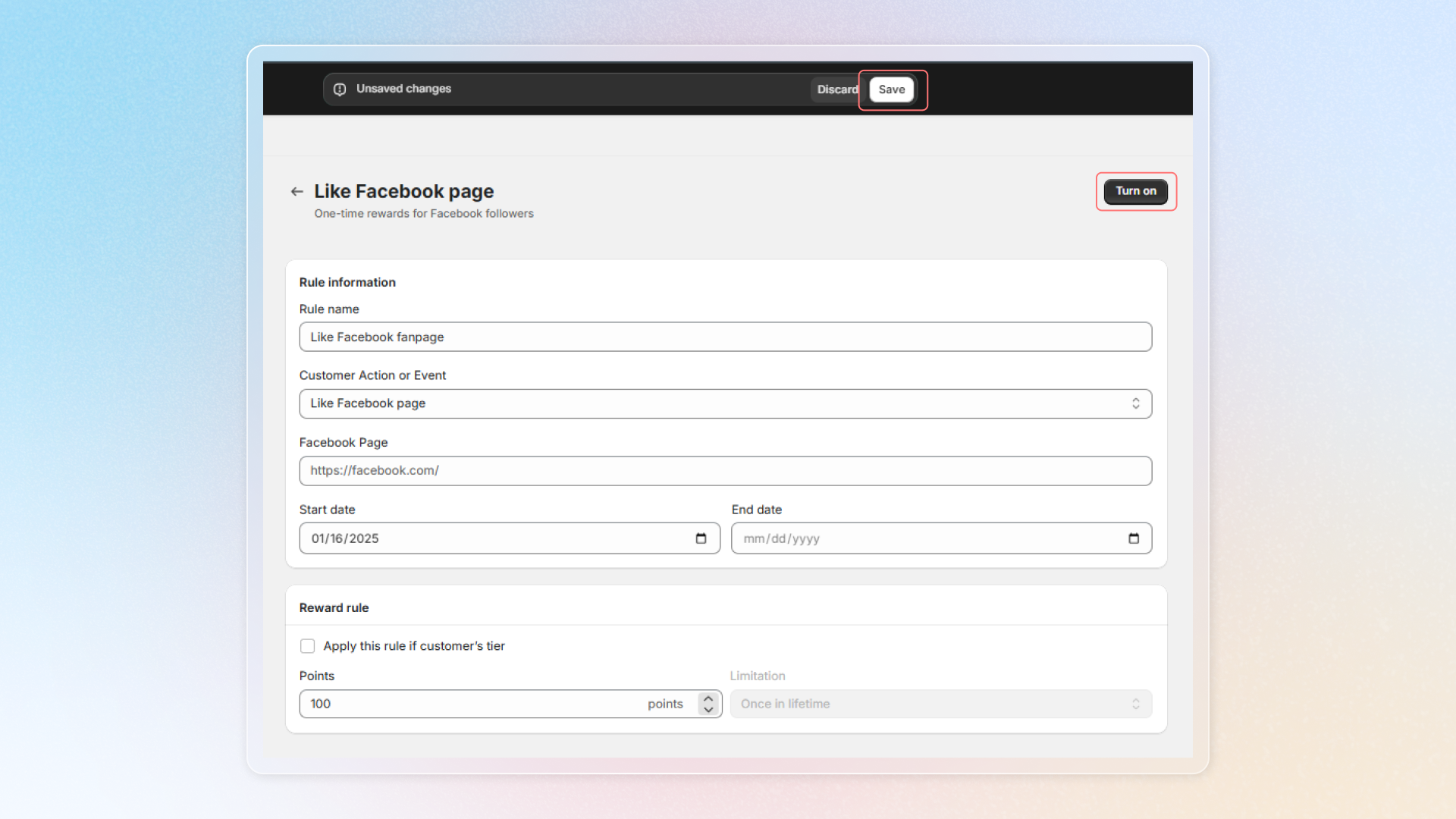
Task: Click the Points number input field
Action: 470,704
